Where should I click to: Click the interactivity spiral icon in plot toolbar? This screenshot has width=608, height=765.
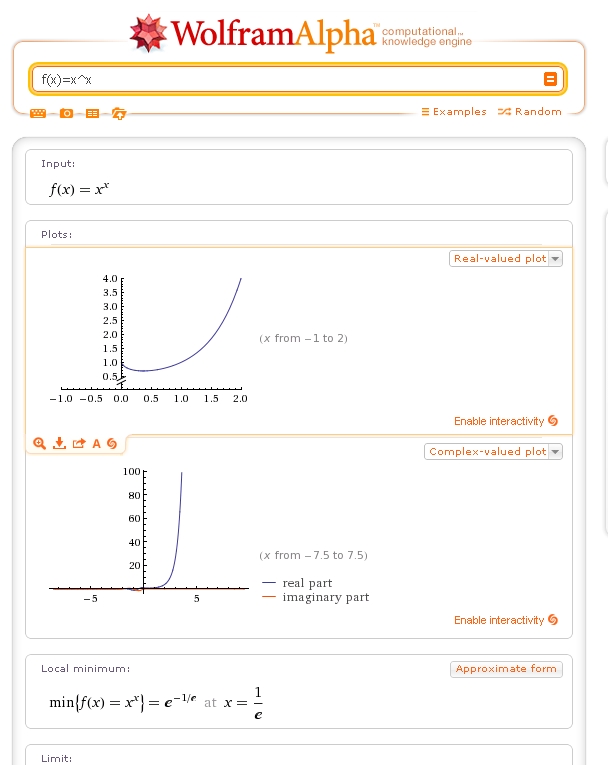(x=112, y=443)
